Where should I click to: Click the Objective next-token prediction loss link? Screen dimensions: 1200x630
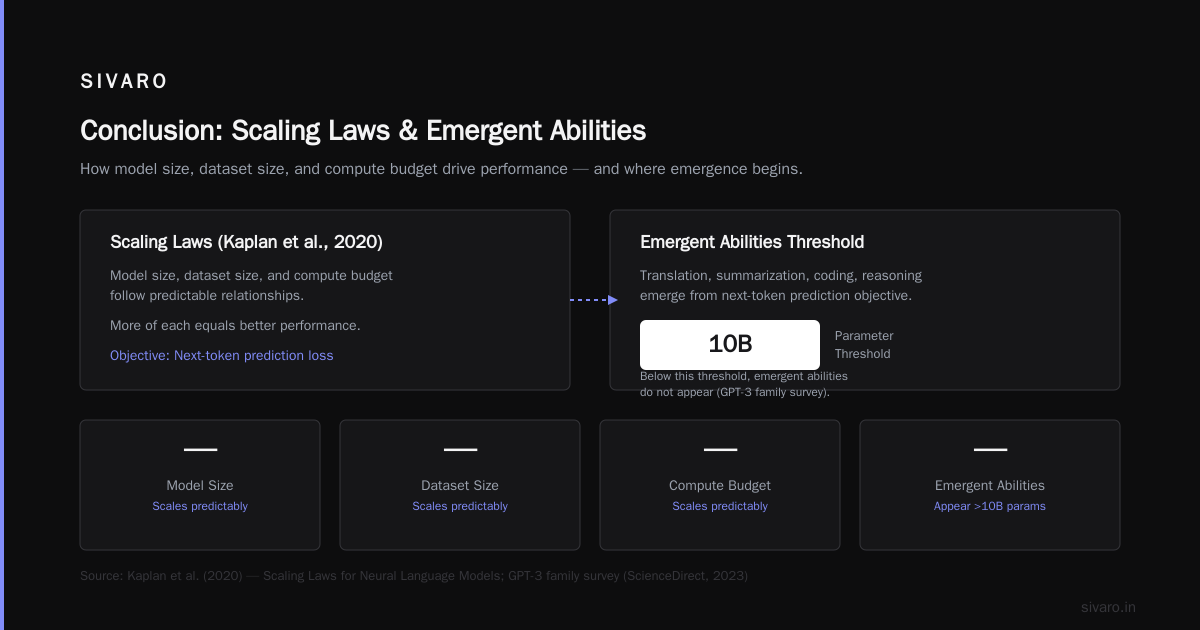click(x=222, y=355)
